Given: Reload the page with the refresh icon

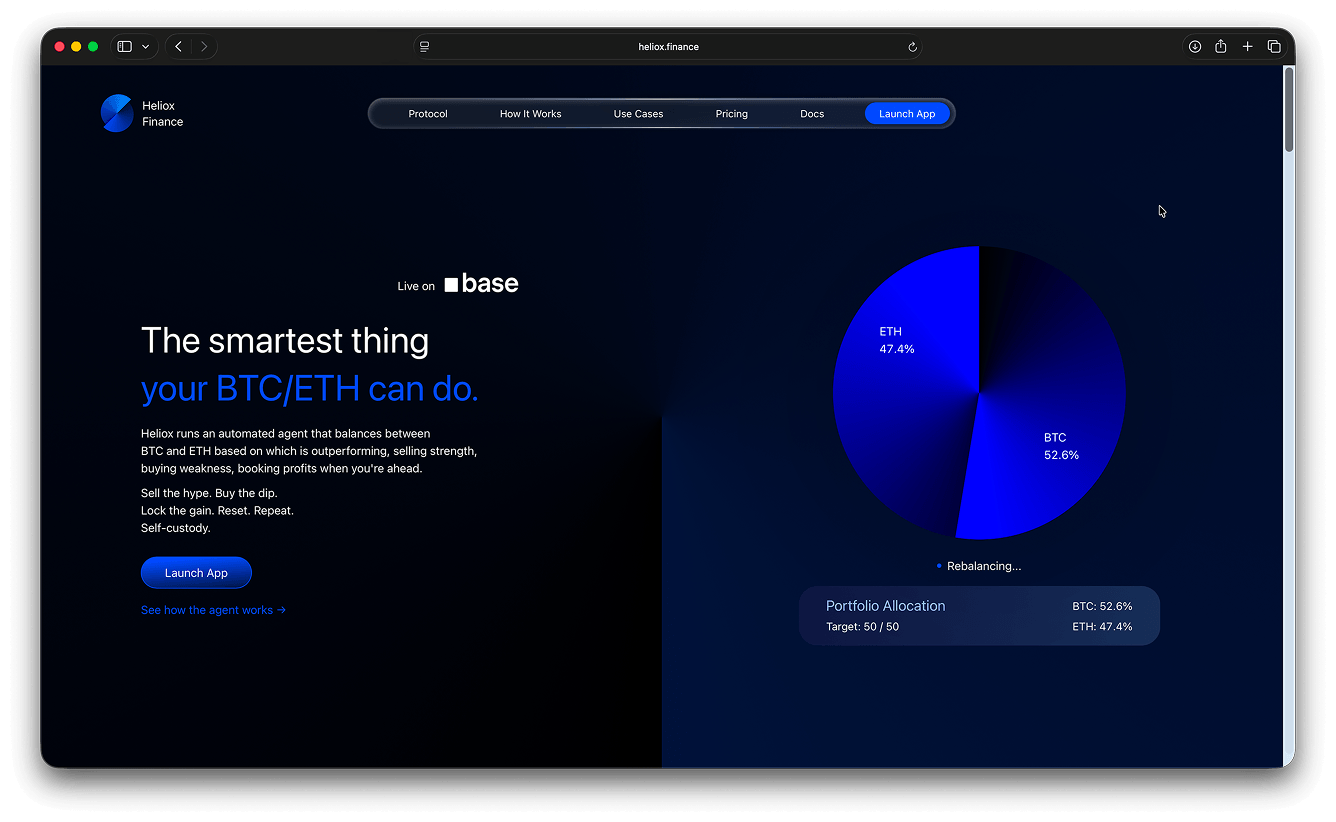Looking at the screenshot, I should (912, 47).
